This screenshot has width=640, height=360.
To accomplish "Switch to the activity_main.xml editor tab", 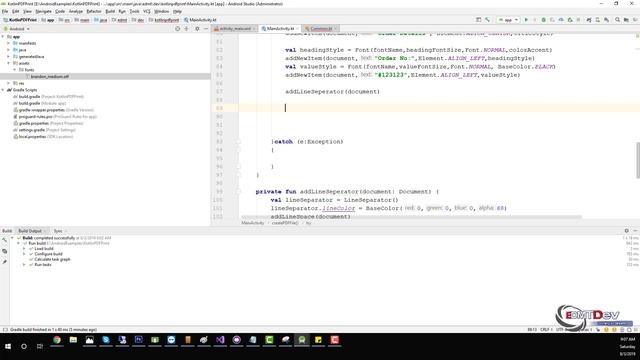I will [x=235, y=29].
